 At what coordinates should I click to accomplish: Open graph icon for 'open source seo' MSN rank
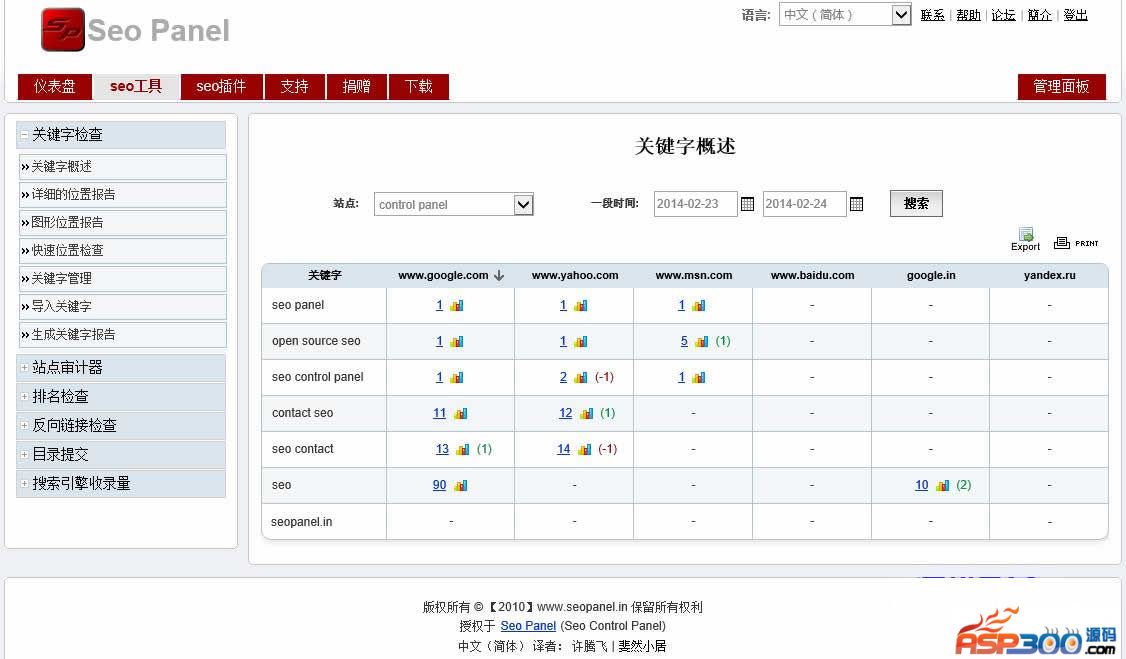701,342
